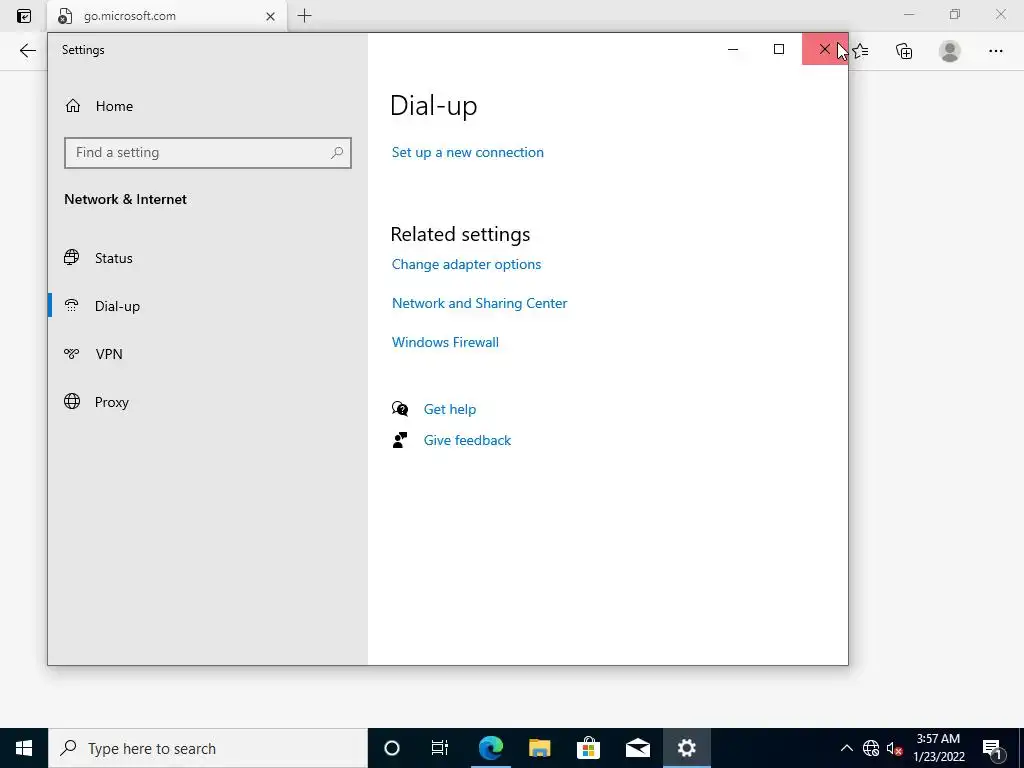The height and width of the screenshot is (768, 1024).
Task: Open Network and Sharing Center link
Action: coord(479,303)
